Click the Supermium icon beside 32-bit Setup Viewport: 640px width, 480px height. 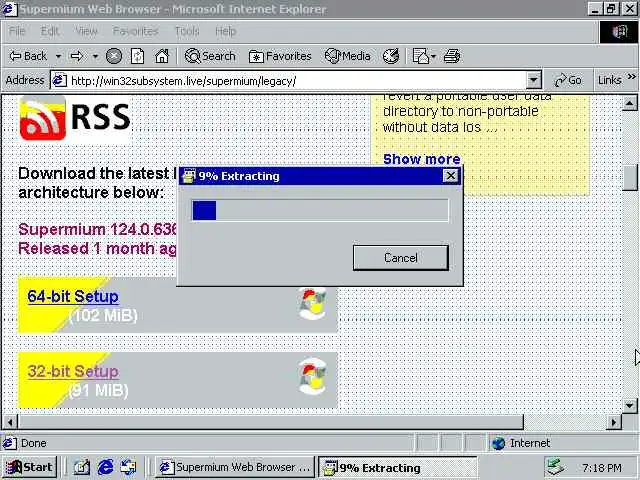click(x=312, y=376)
